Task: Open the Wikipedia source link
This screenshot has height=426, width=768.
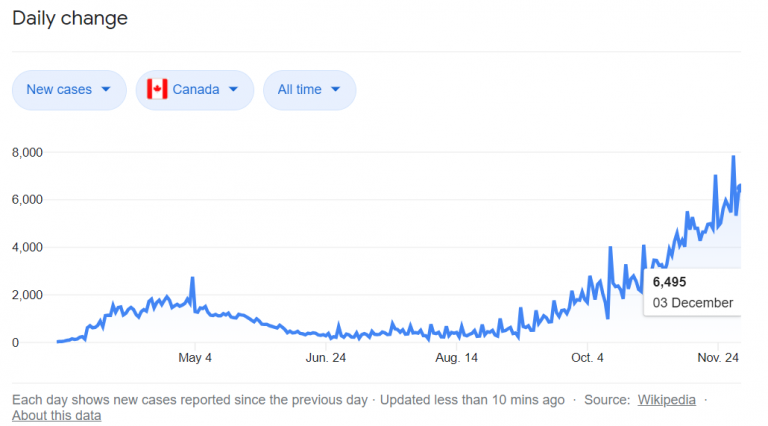Action: pos(668,399)
